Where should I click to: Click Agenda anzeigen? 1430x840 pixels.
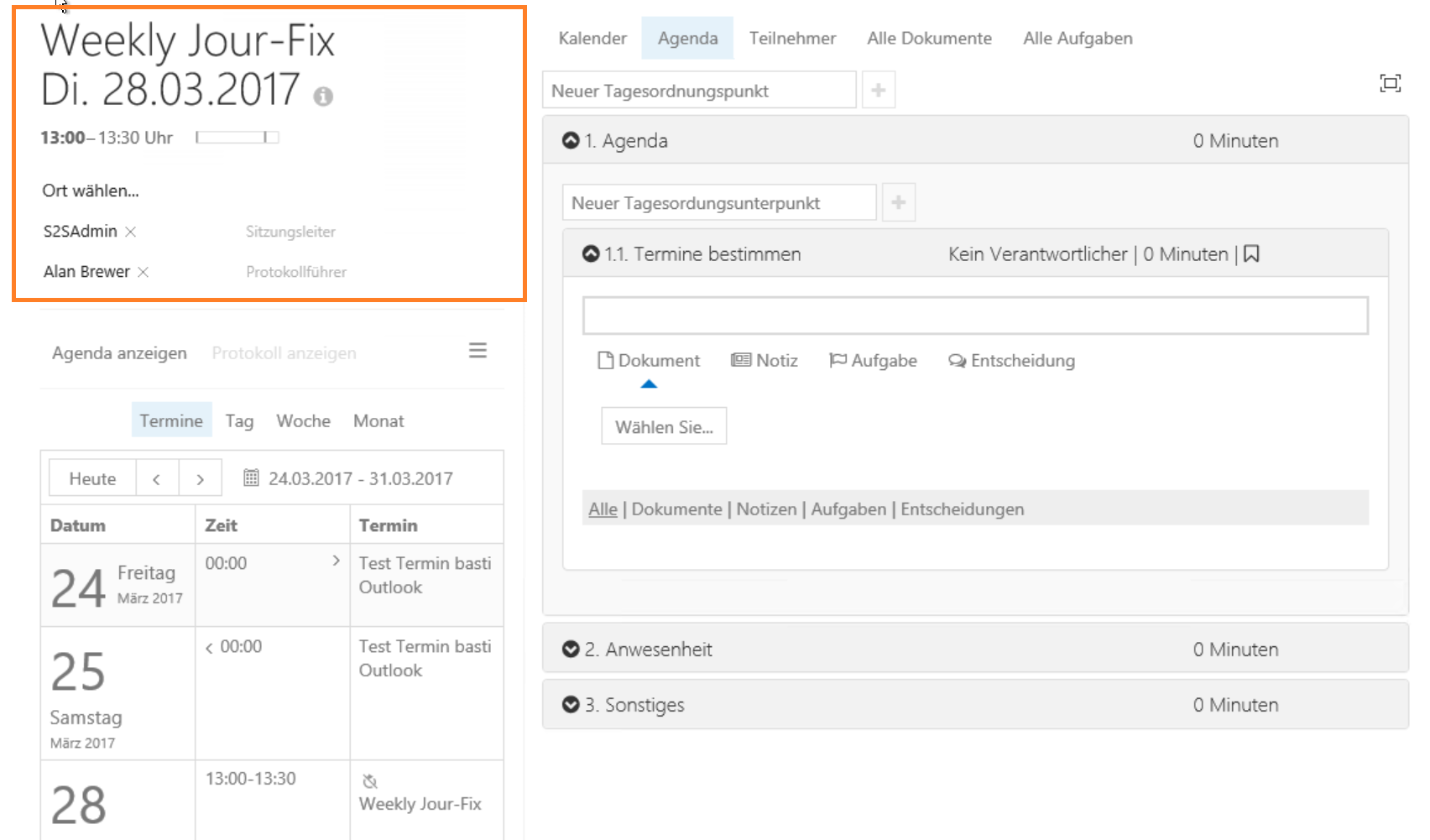point(119,353)
